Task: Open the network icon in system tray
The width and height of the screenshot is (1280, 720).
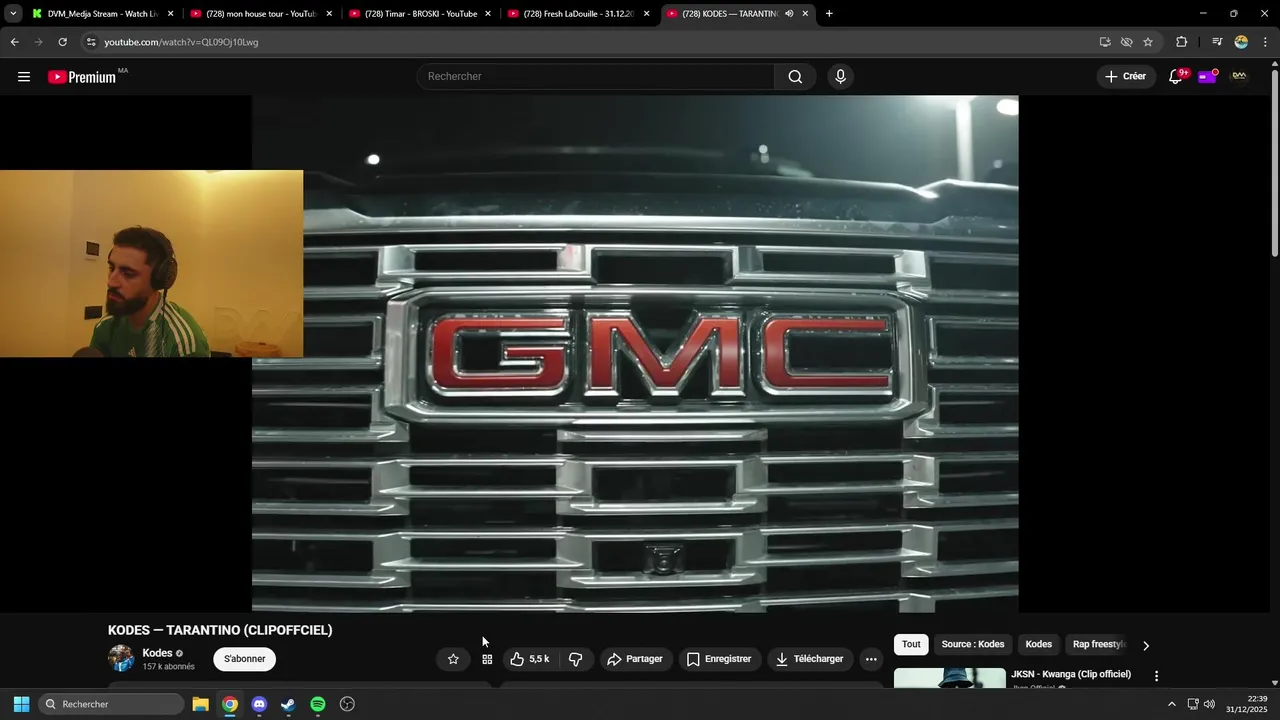Action: coord(1193,704)
